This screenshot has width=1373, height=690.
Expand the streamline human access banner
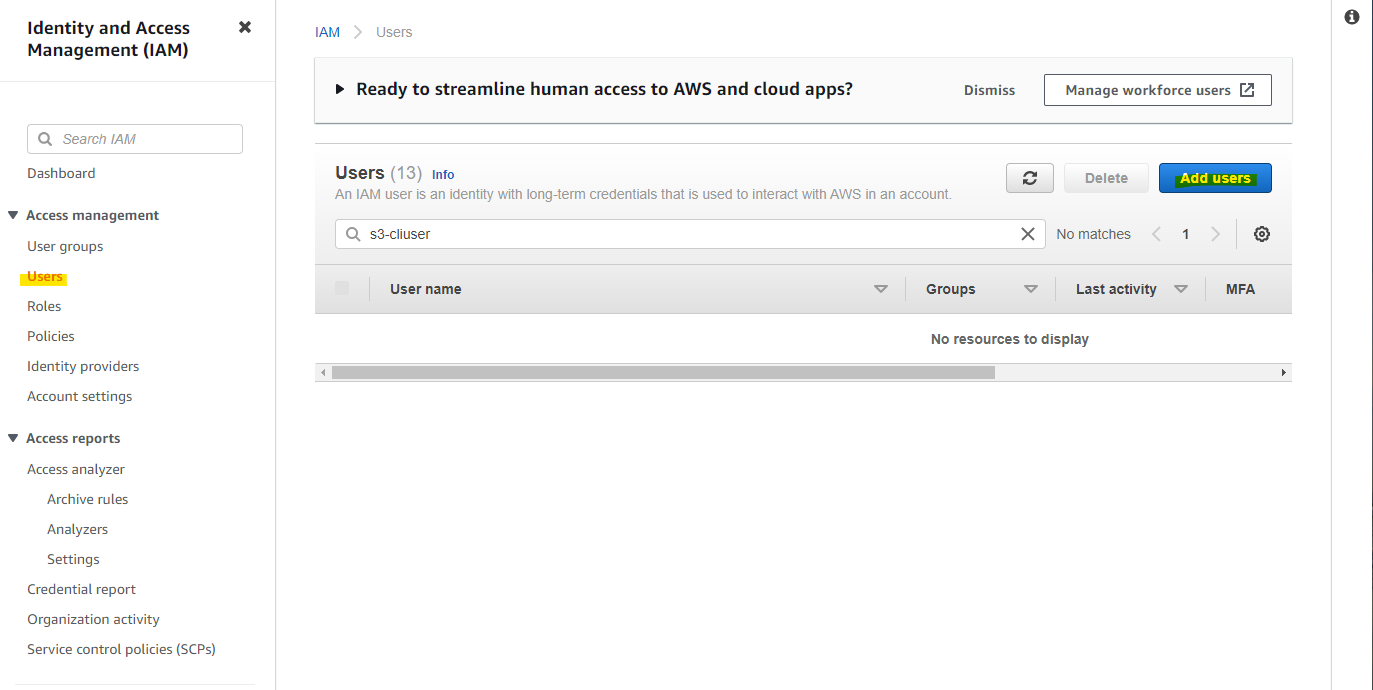340,88
